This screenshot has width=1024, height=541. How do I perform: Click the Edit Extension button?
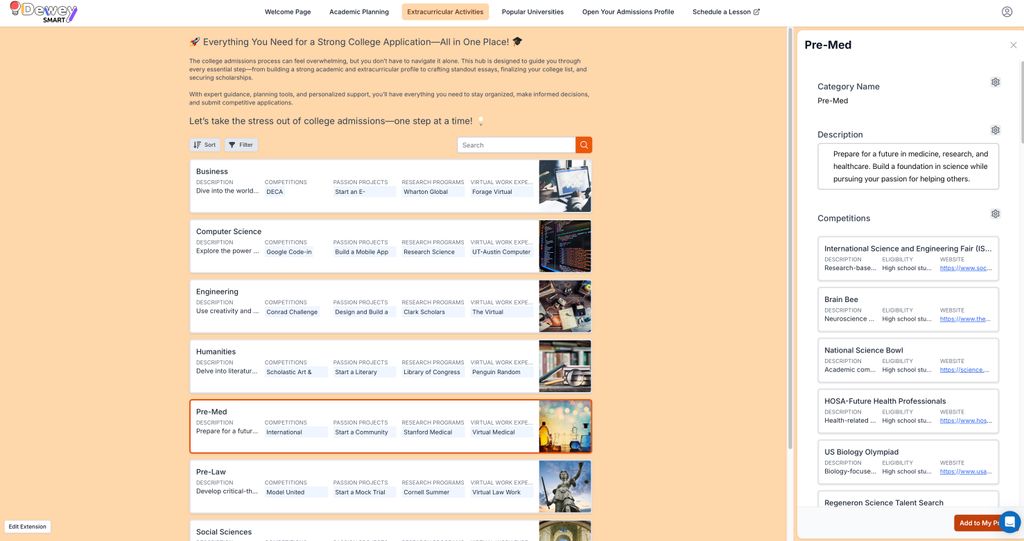pyautogui.click(x=27, y=526)
